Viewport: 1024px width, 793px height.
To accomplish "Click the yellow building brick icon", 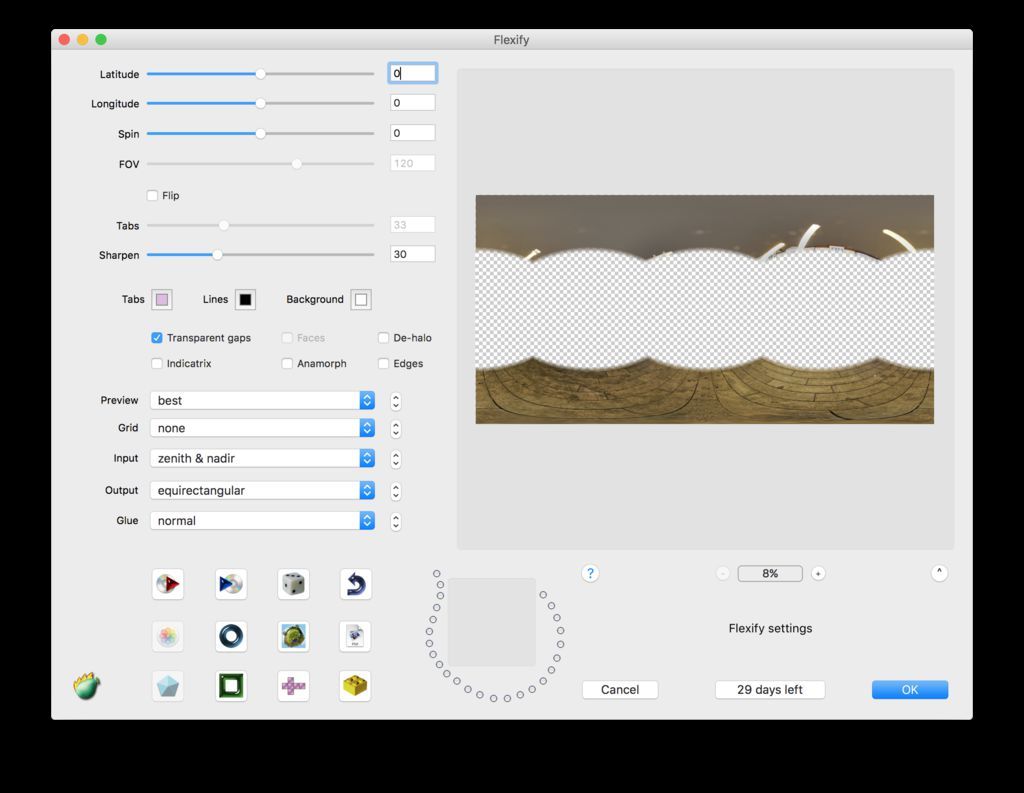I will click(355, 686).
